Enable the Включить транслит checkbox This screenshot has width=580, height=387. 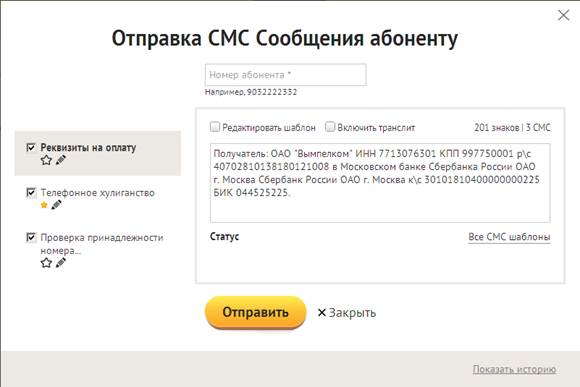(x=330, y=127)
